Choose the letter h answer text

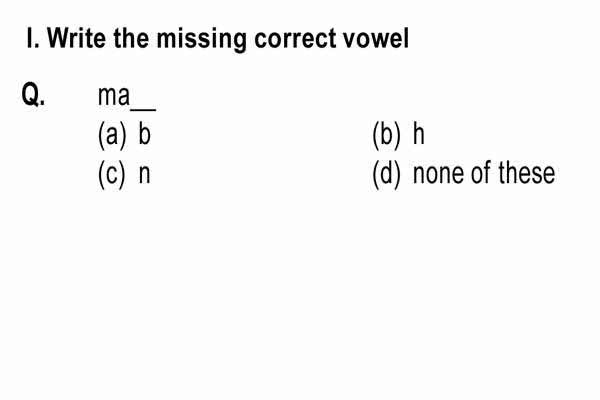(419, 134)
